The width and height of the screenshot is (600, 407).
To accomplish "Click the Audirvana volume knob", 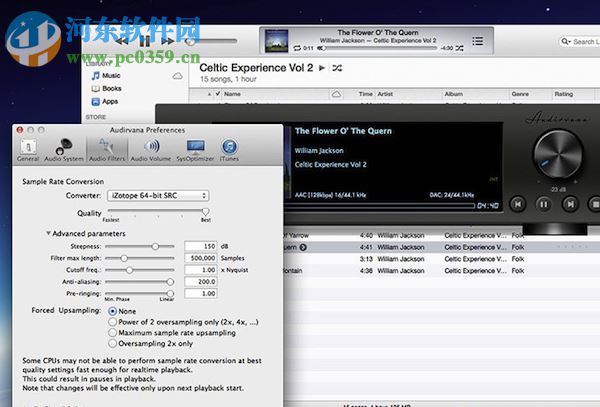I will tap(558, 154).
